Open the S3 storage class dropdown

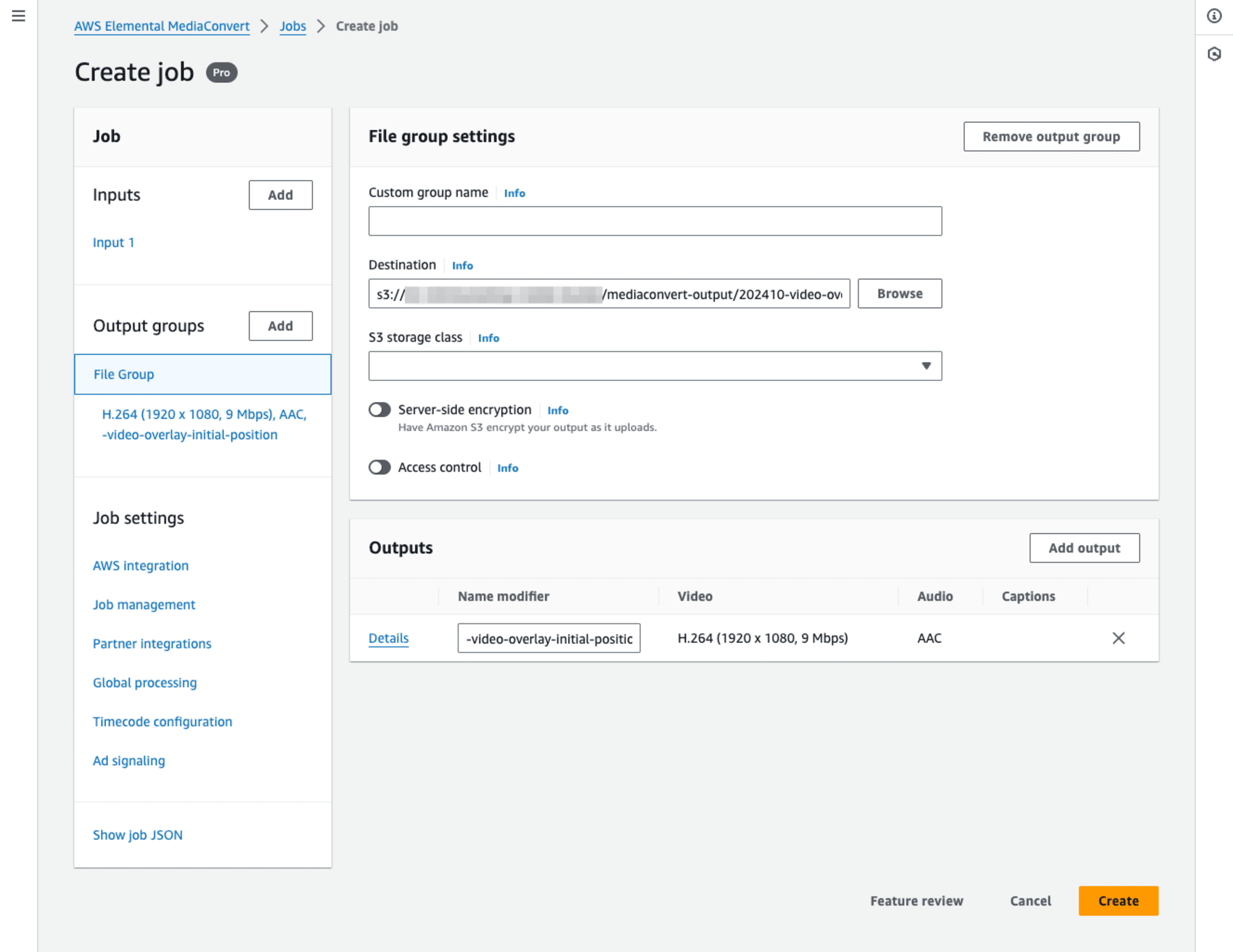[x=655, y=366]
